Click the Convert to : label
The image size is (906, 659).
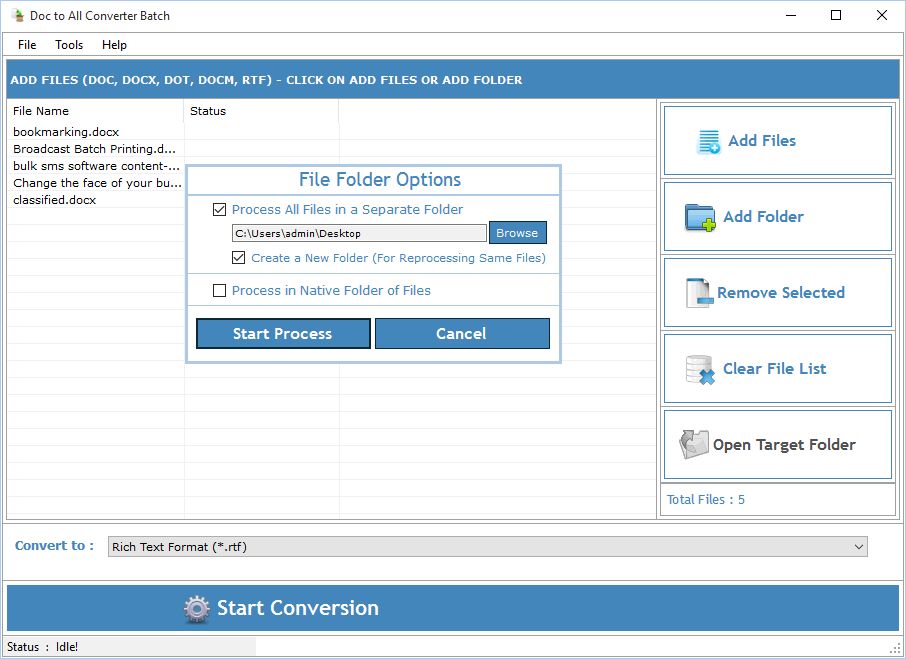(x=54, y=546)
